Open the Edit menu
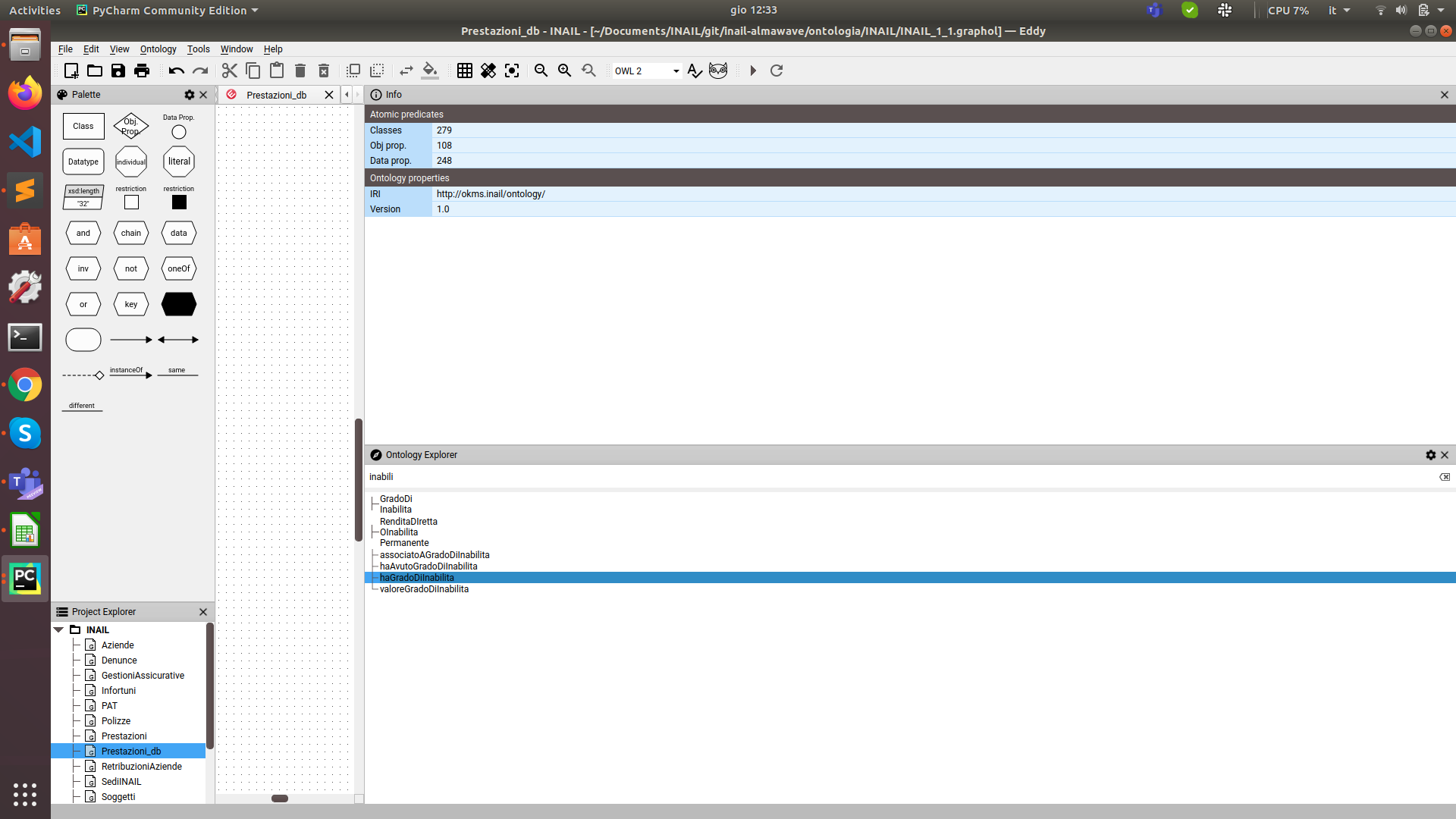 [91, 49]
